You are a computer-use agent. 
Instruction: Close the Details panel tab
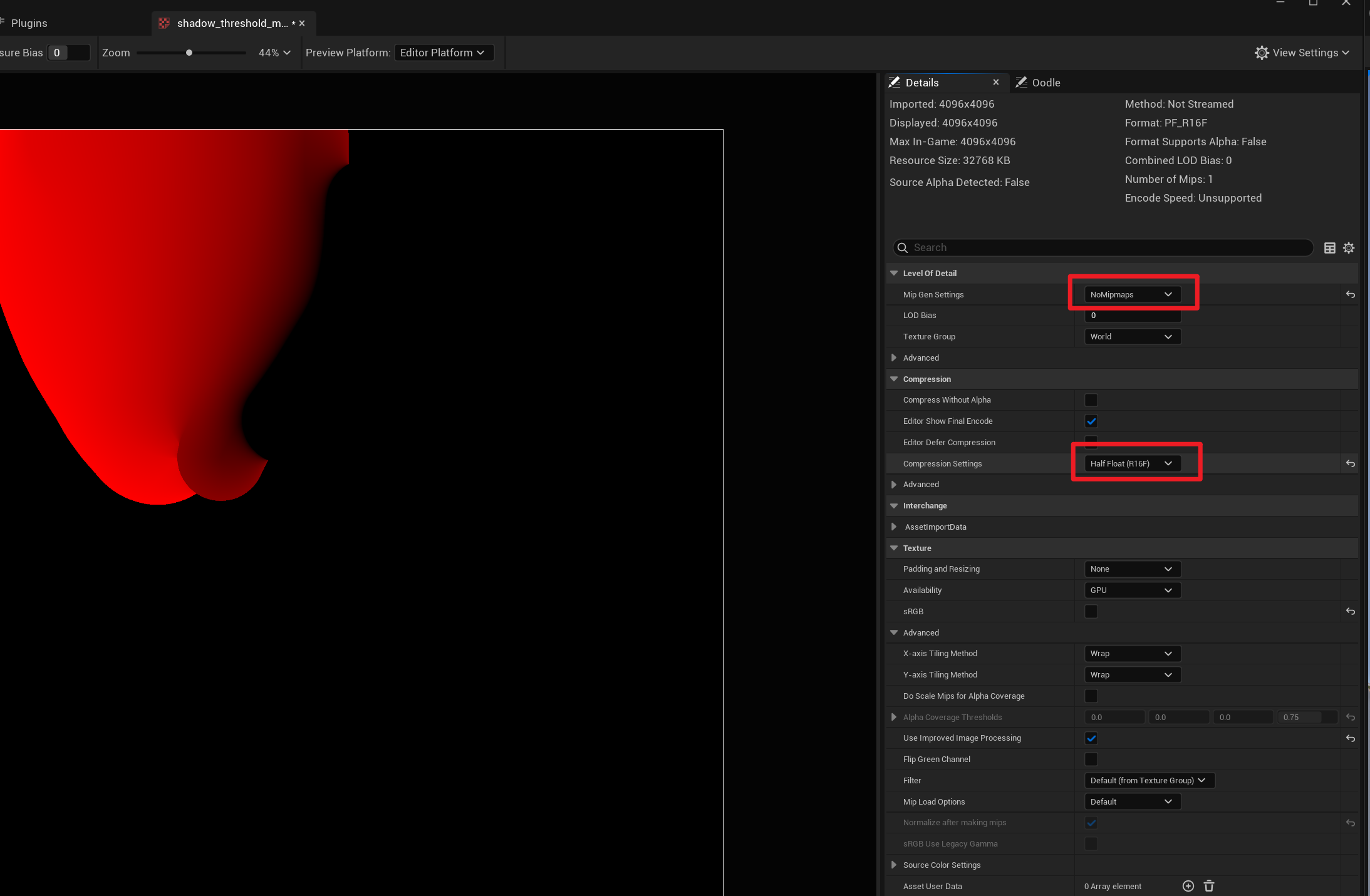pos(996,82)
